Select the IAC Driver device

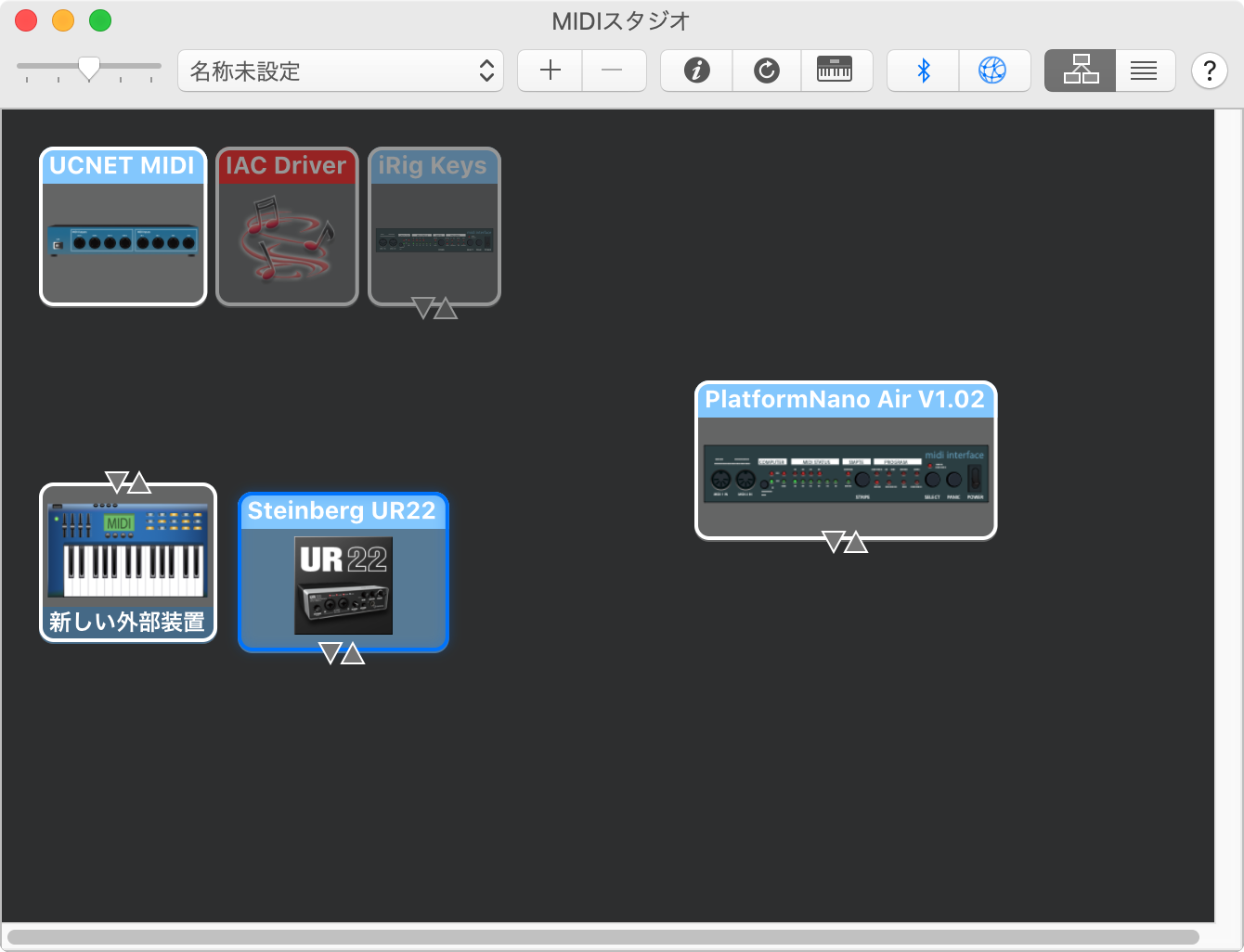[x=287, y=226]
